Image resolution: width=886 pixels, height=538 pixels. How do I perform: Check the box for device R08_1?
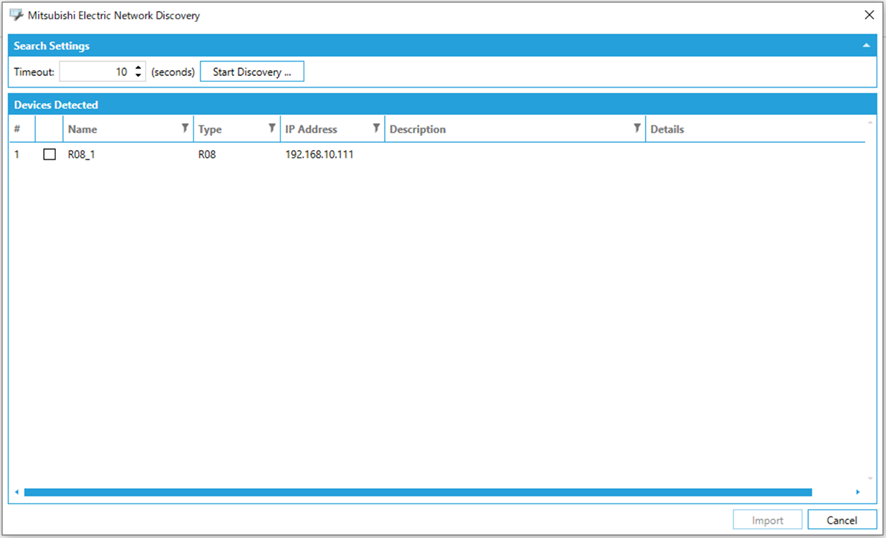point(49,155)
